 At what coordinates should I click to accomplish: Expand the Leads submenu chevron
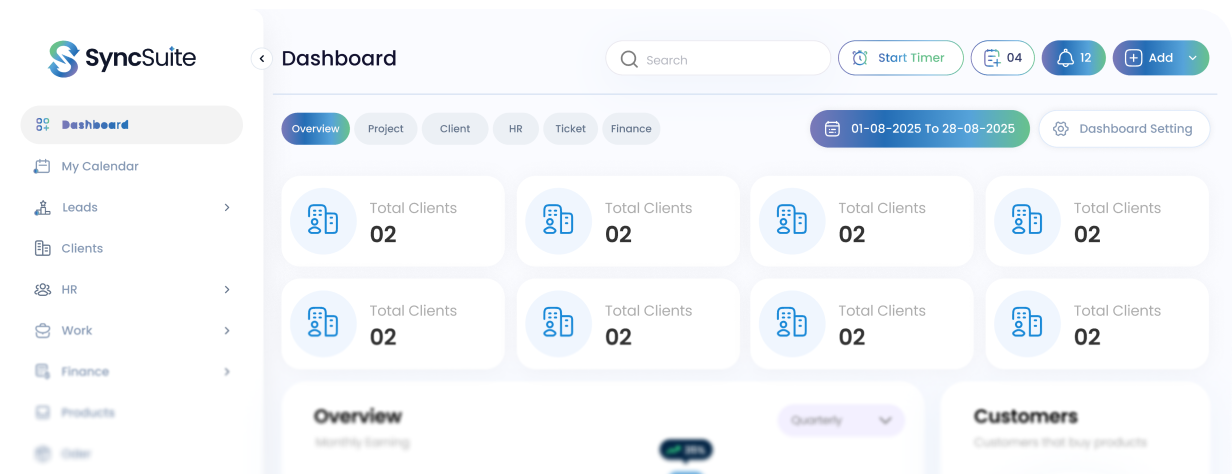coord(227,208)
